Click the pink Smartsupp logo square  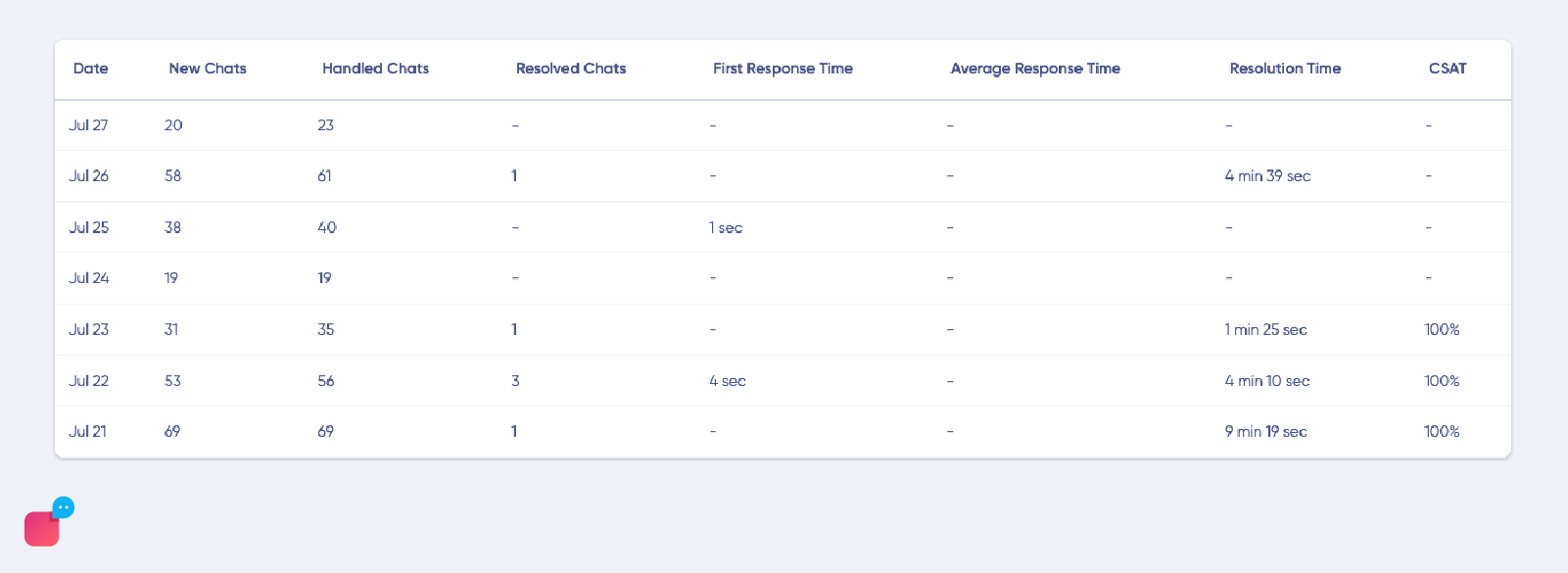pos(41,527)
